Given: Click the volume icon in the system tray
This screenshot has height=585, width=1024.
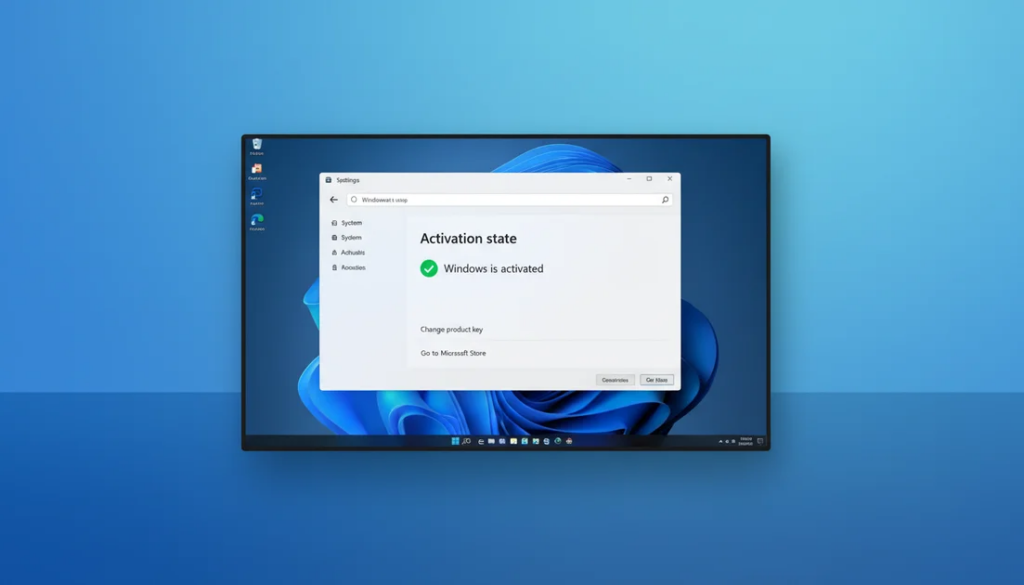Looking at the screenshot, I should (734, 440).
